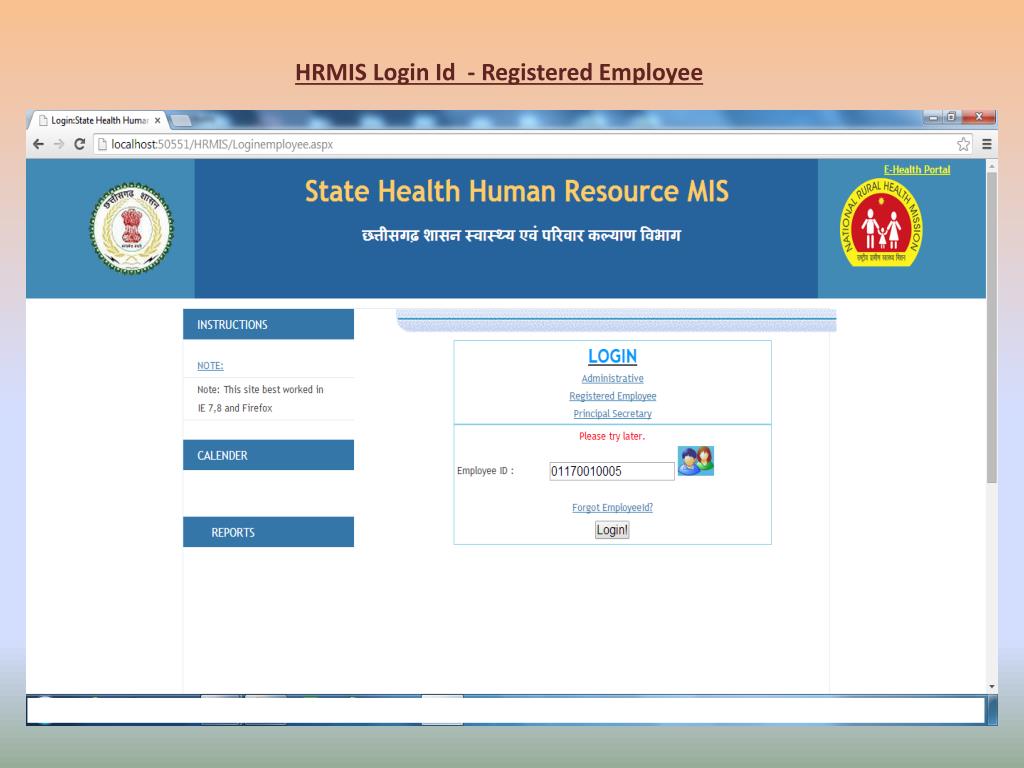1024x768 pixels.
Task: Click the 'Employee ID :' label
Action: click(x=485, y=471)
